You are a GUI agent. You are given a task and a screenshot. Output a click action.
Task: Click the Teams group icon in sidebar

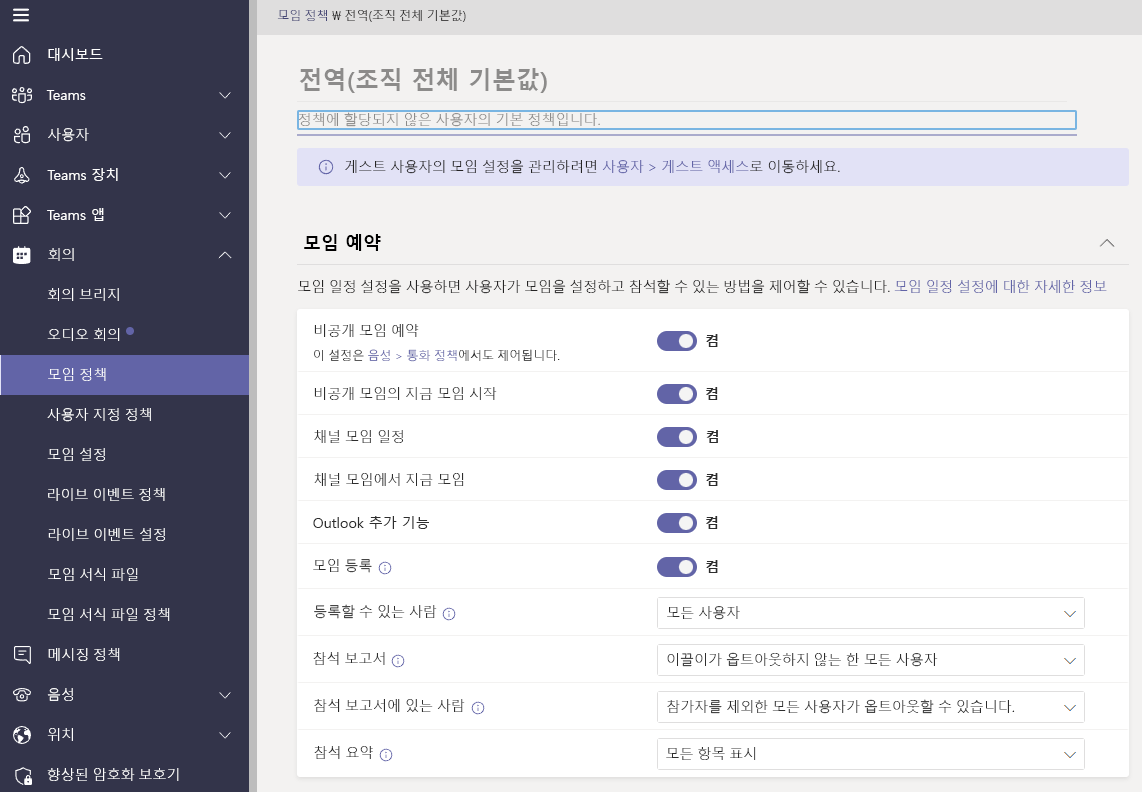click(22, 95)
